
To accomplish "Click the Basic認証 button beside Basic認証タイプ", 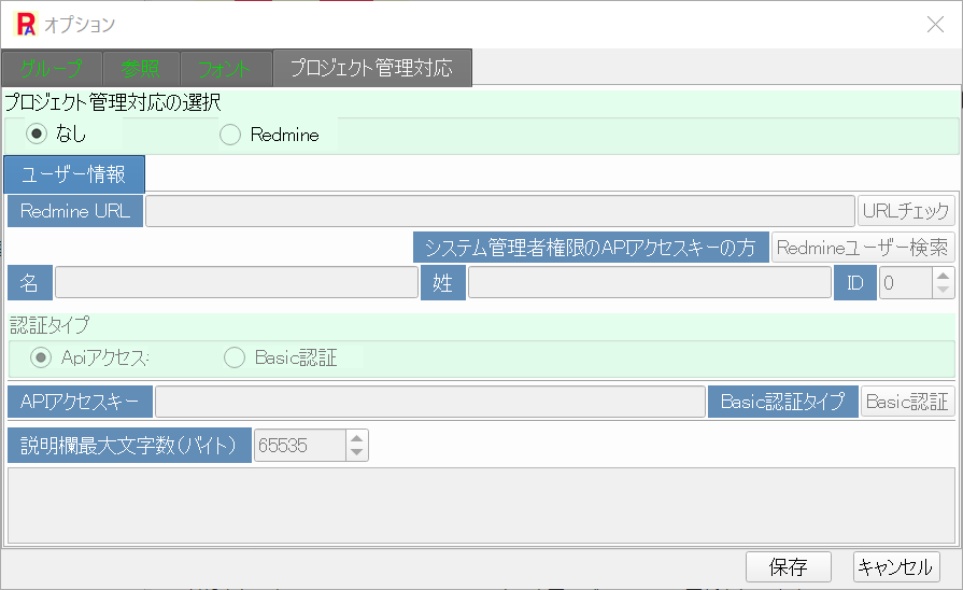I will click(x=907, y=402).
